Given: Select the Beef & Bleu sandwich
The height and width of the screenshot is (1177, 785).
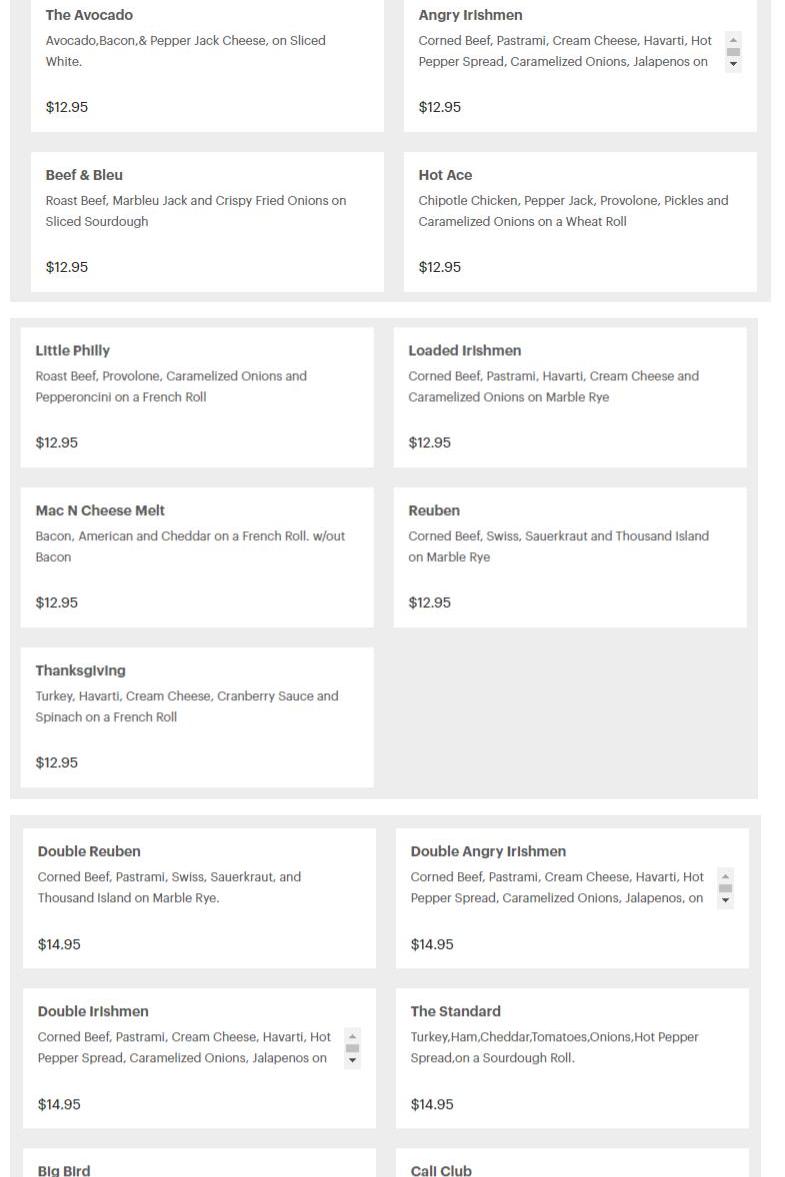Looking at the screenshot, I should (84, 175).
